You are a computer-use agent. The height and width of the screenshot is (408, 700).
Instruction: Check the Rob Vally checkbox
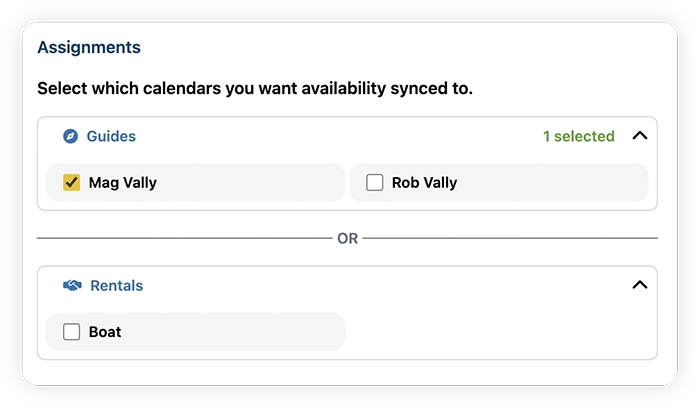(375, 183)
